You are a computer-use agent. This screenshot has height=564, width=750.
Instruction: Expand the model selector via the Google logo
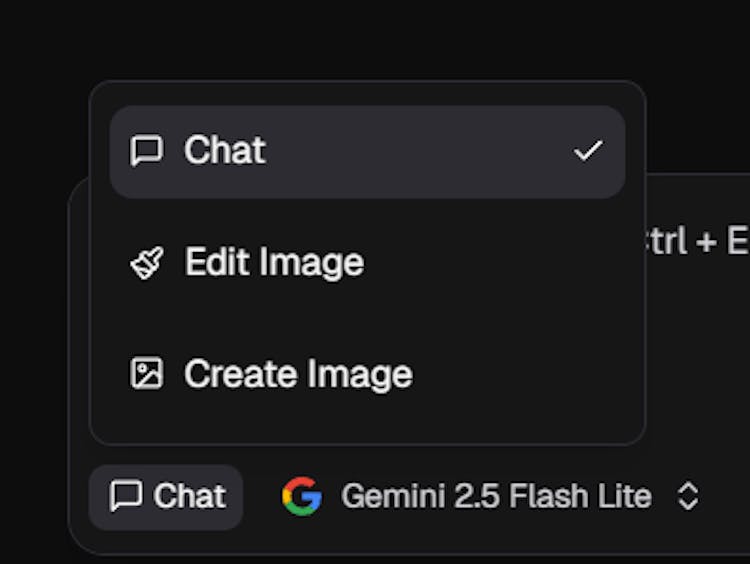301,496
